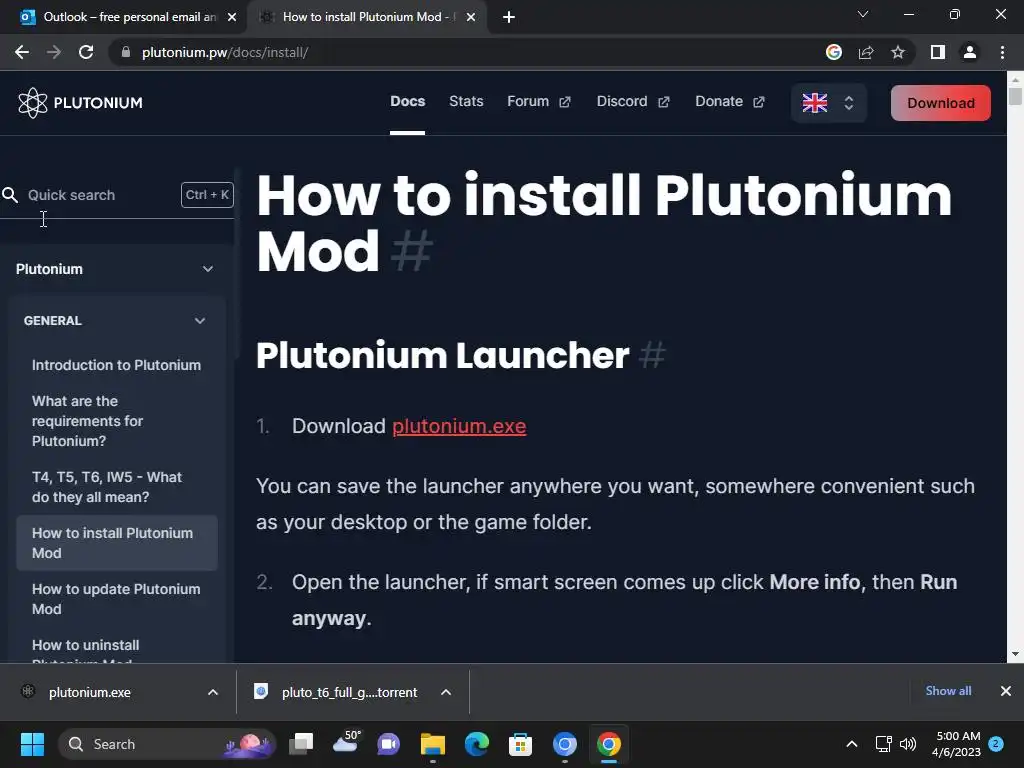Click the page vertical scrollbar thumb
The width and height of the screenshot is (1024, 768).
(x=1015, y=96)
